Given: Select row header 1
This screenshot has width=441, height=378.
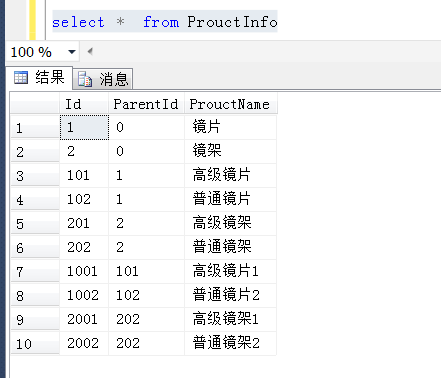Looking at the screenshot, I should coord(35,128).
